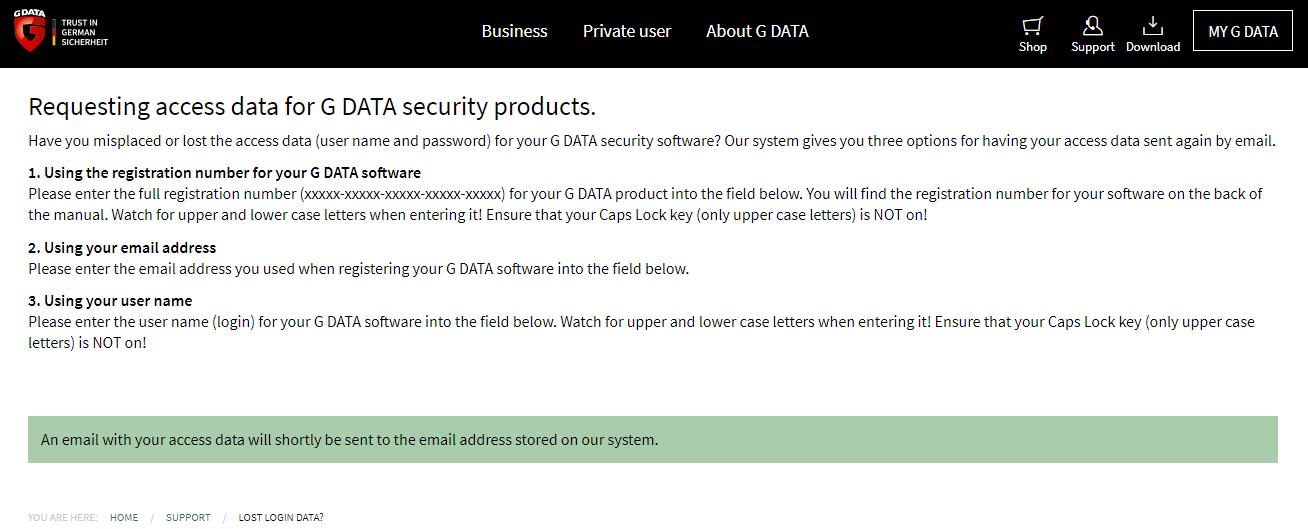Image resolution: width=1308 pixels, height=529 pixels.
Task: Click the green email confirmation message banner
Action: [653, 440]
